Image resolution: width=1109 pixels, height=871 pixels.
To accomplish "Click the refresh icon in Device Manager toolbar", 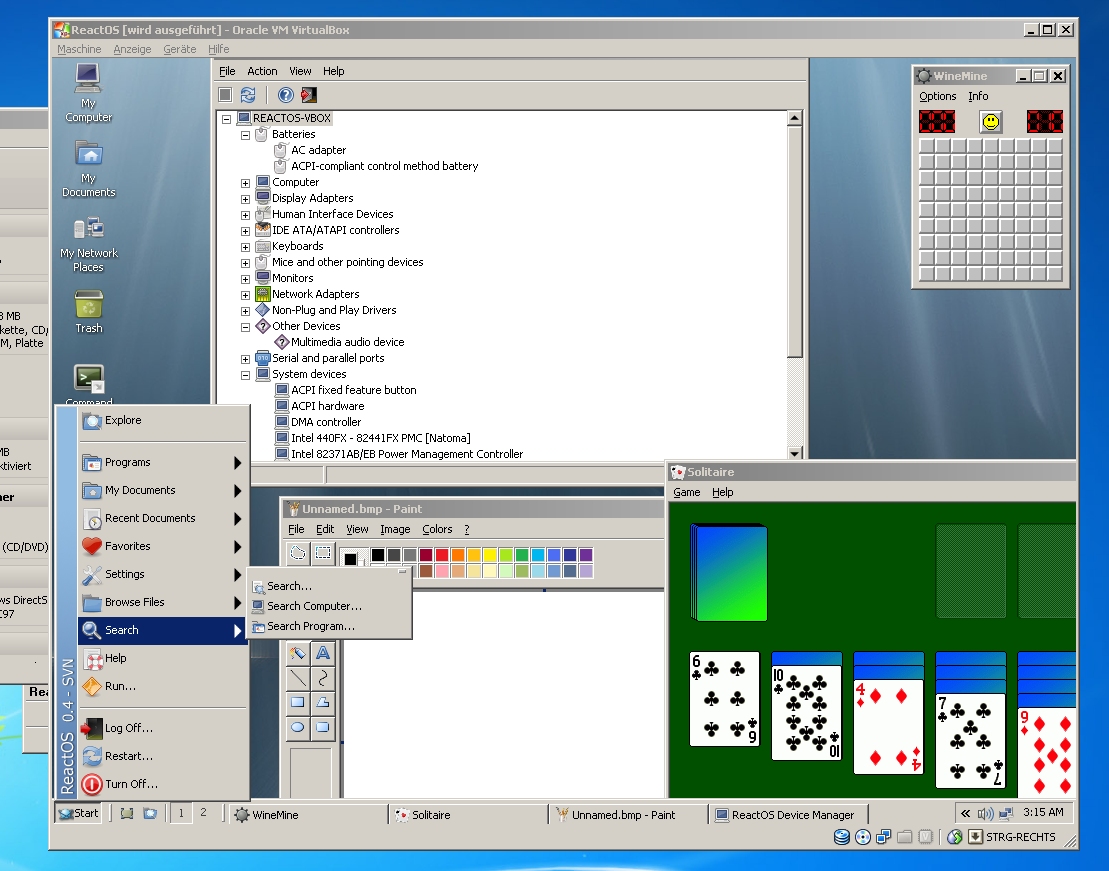I will pos(248,95).
